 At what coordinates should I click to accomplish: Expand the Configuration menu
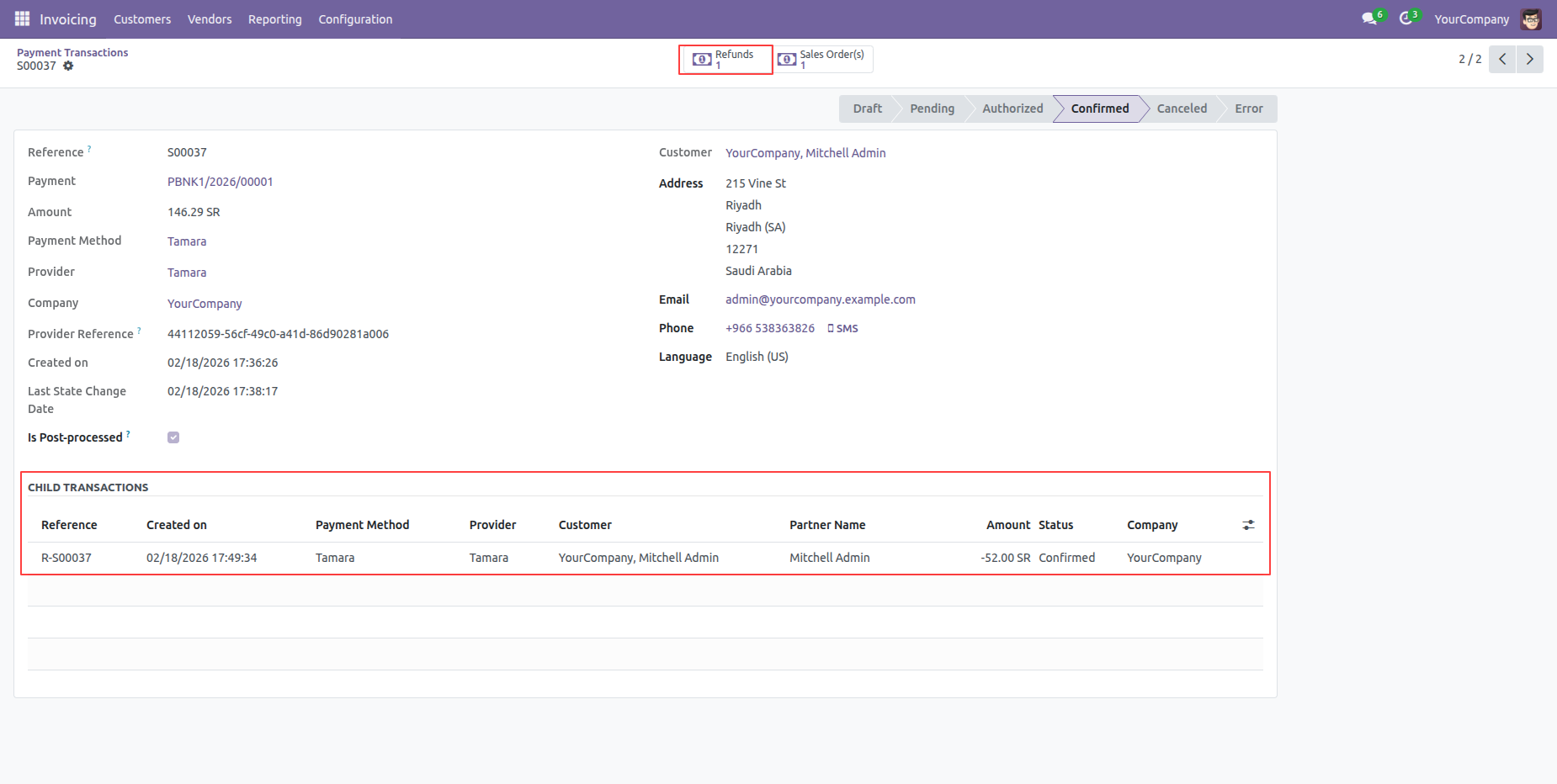click(355, 19)
